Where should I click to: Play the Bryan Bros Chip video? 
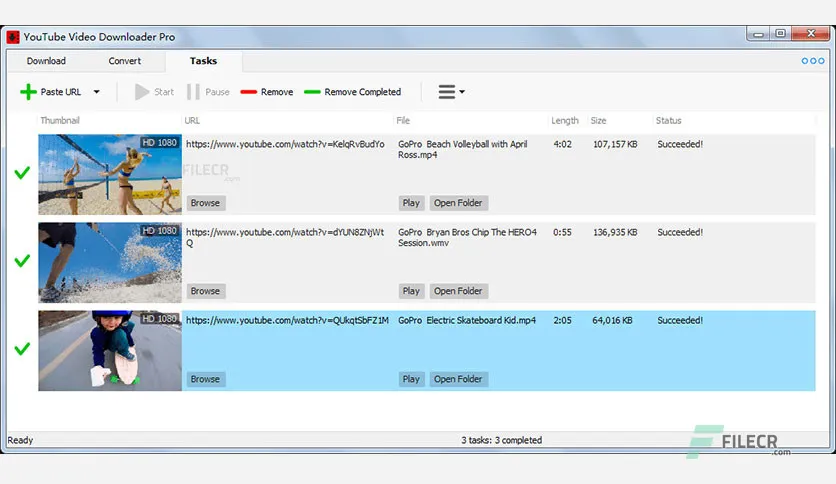pos(411,291)
